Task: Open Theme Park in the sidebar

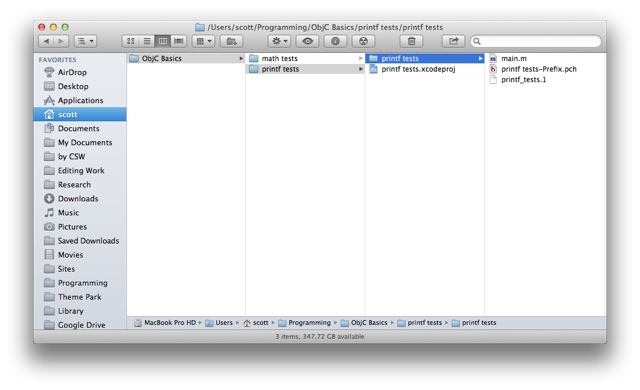Action: click(x=79, y=297)
